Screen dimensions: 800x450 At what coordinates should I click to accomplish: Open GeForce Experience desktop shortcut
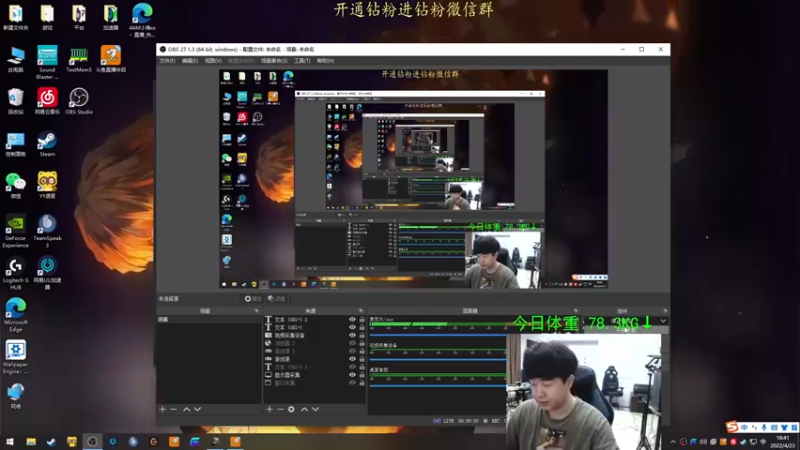pos(15,231)
